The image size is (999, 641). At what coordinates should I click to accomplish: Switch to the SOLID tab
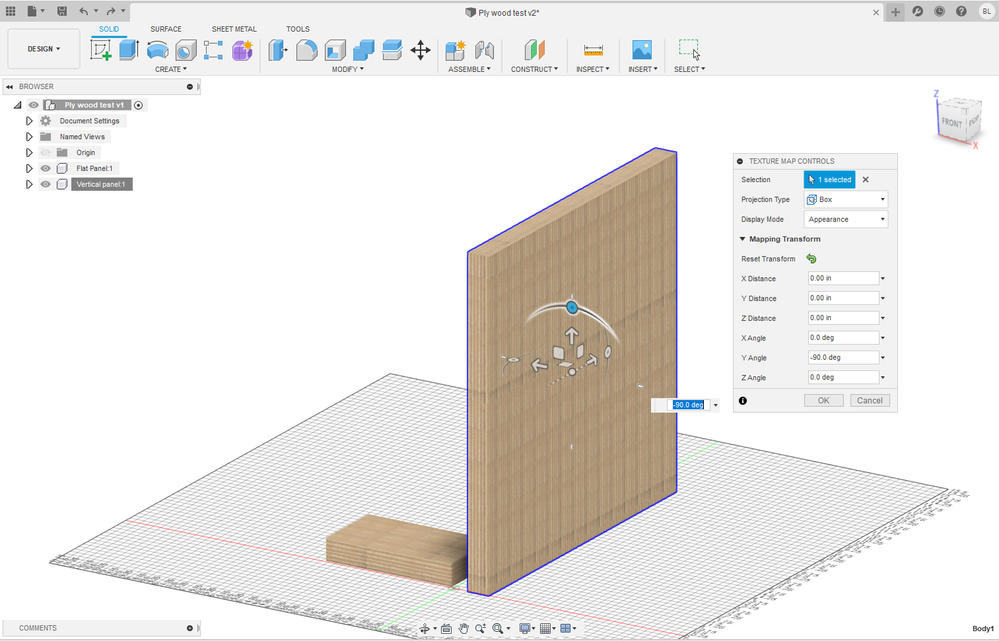coord(109,29)
